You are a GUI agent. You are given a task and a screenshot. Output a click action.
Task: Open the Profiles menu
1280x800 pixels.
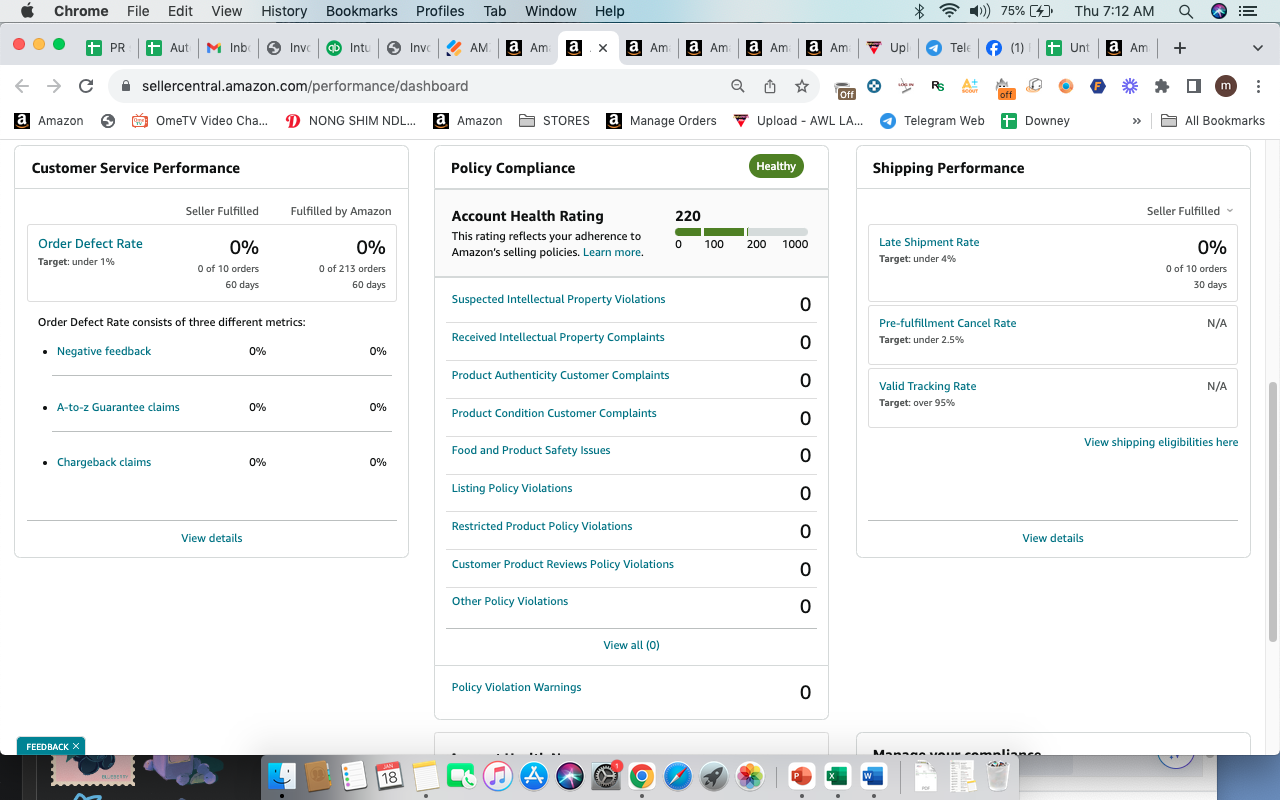coord(440,11)
